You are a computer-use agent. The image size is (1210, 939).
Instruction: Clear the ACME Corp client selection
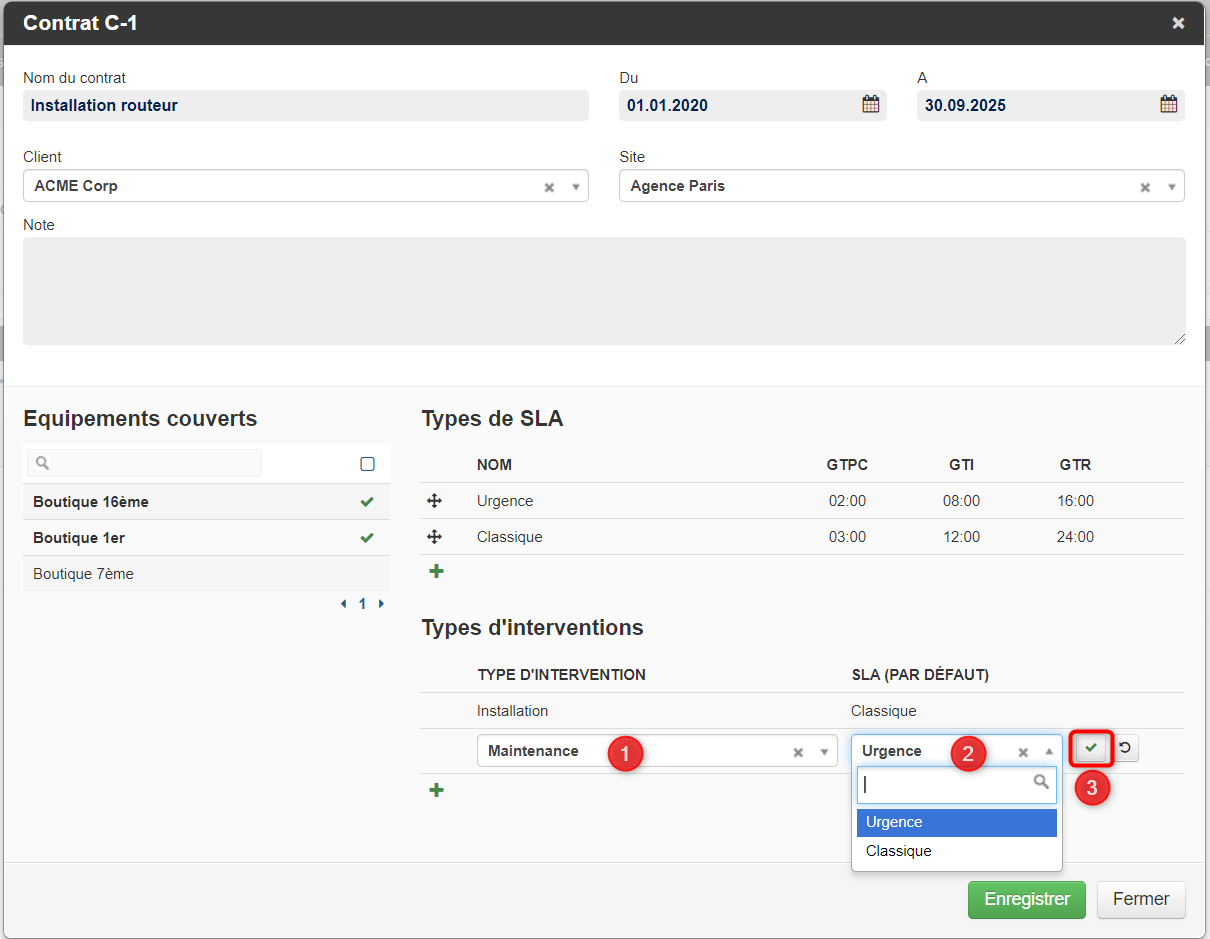[549, 187]
